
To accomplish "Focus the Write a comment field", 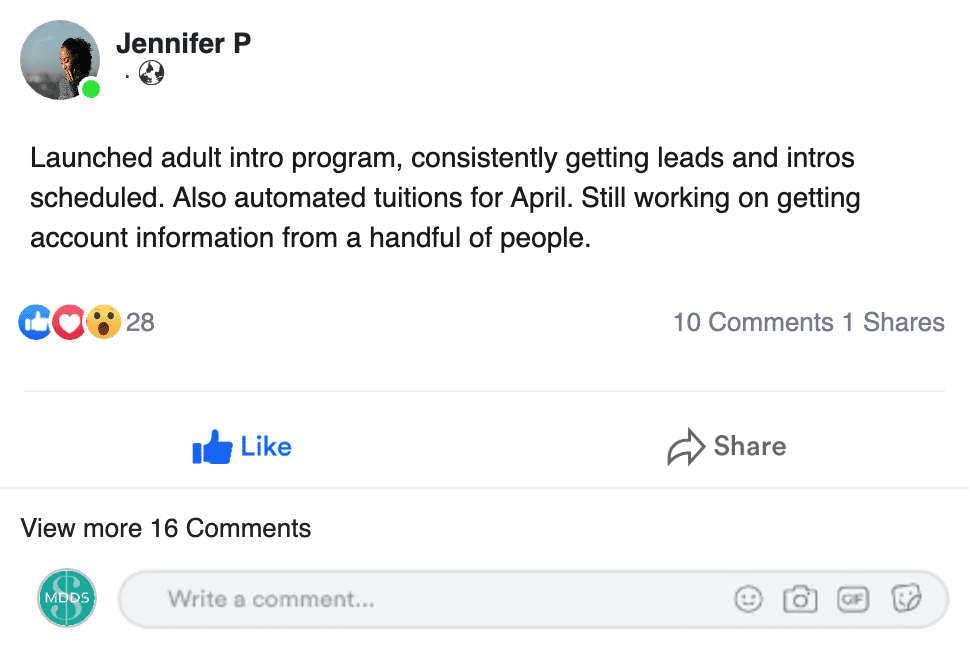I will [x=420, y=599].
